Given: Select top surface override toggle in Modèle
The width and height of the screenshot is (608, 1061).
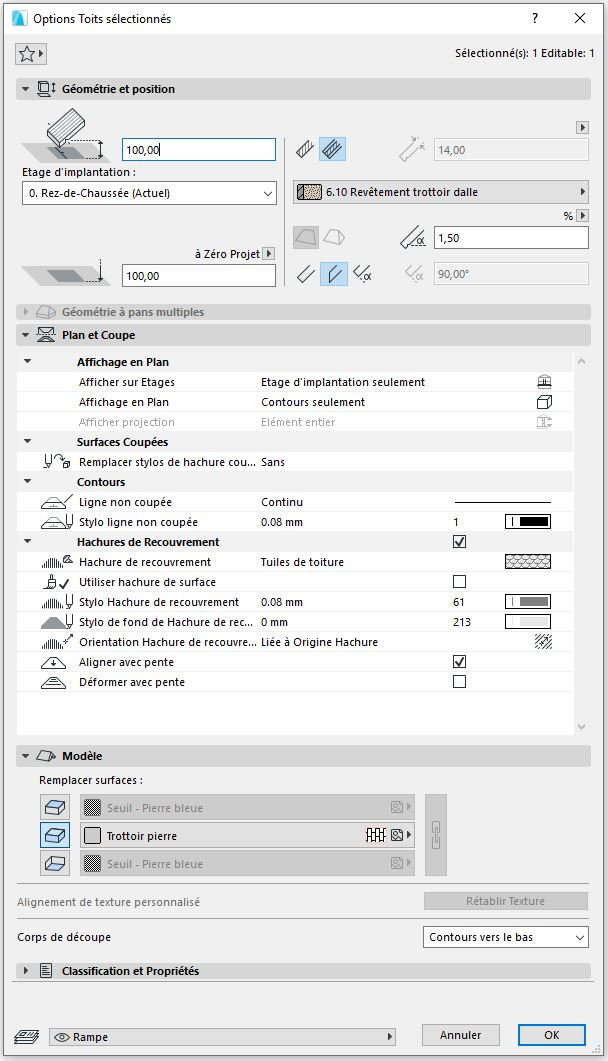Looking at the screenshot, I should click(55, 807).
